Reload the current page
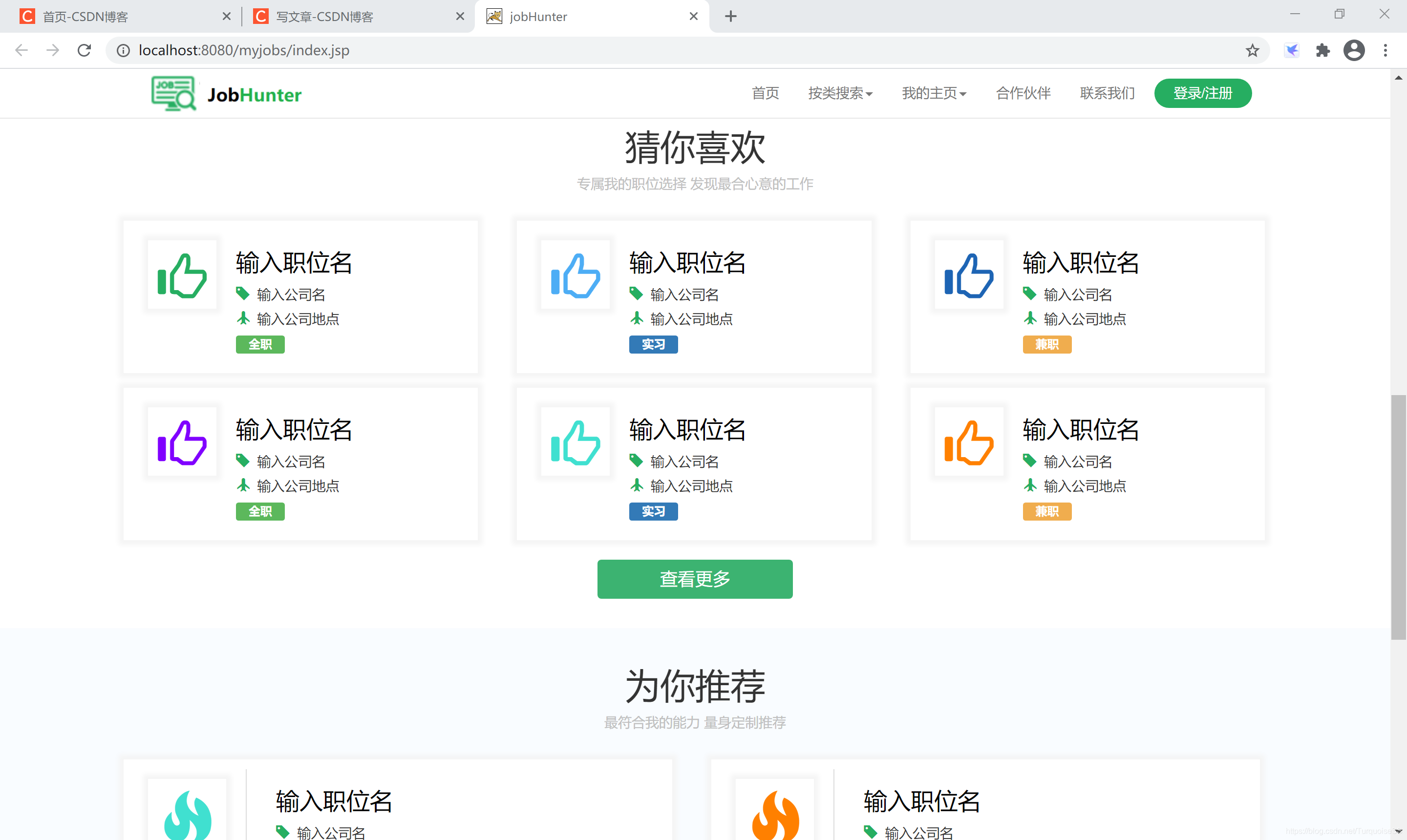This screenshot has width=1407, height=840. coord(85,50)
